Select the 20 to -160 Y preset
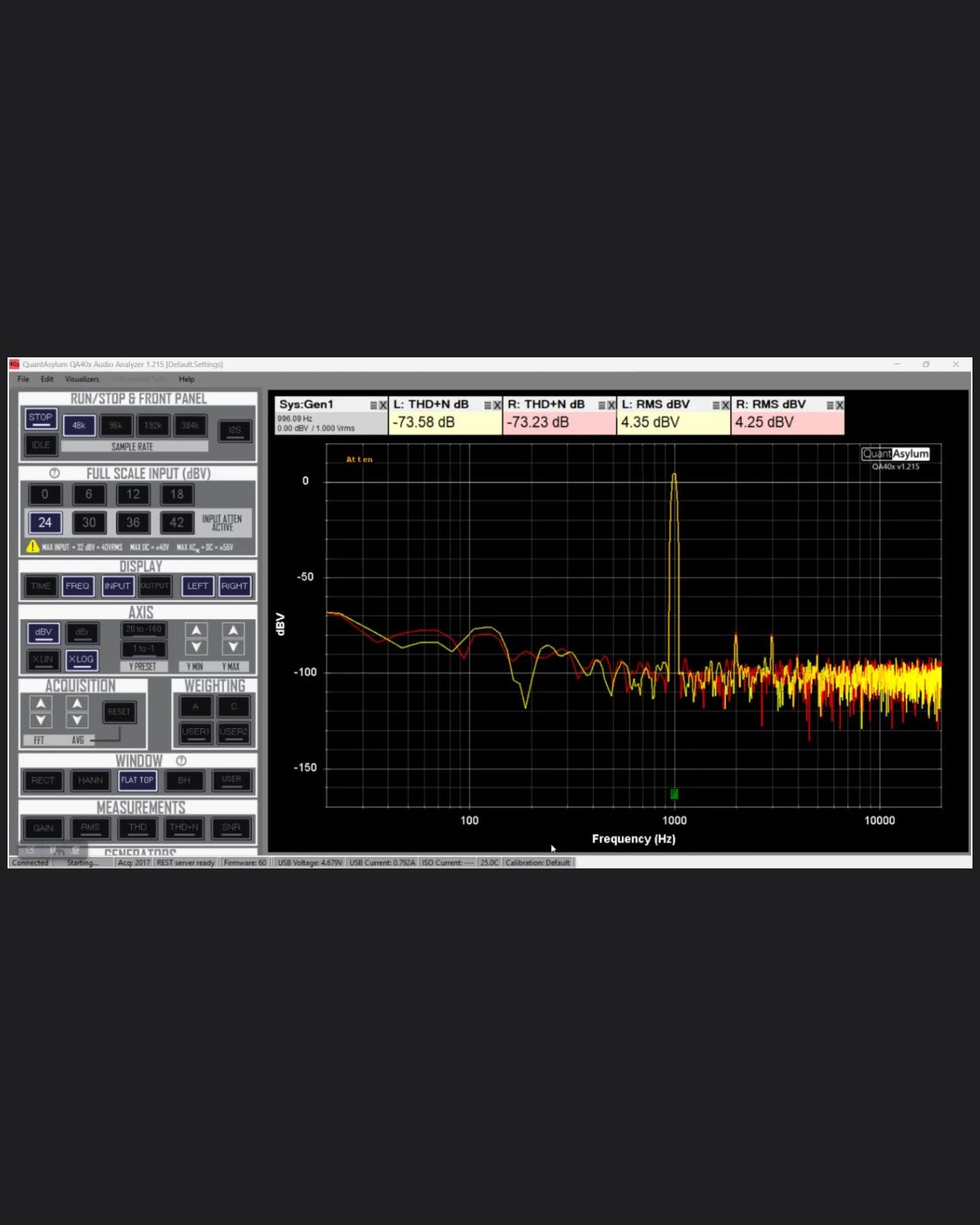The height and width of the screenshot is (1225, 980). tap(144, 629)
